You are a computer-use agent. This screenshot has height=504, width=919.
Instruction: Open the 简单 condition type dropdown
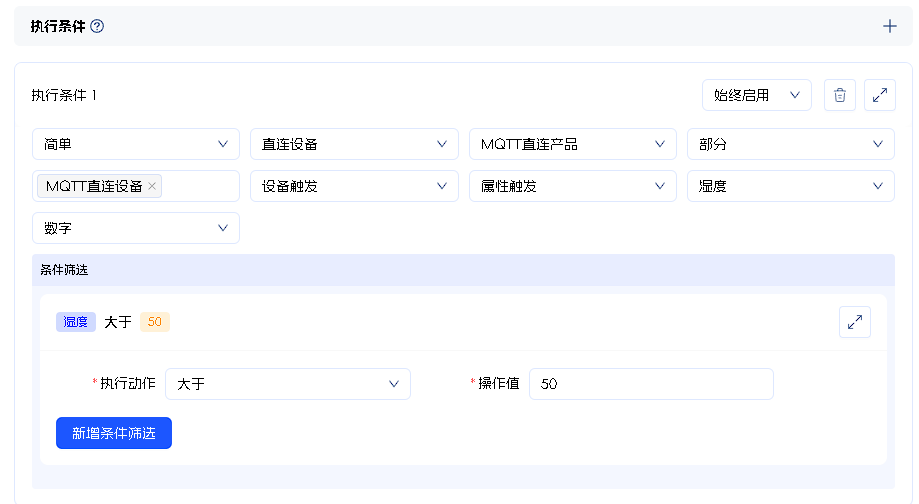(x=136, y=144)
